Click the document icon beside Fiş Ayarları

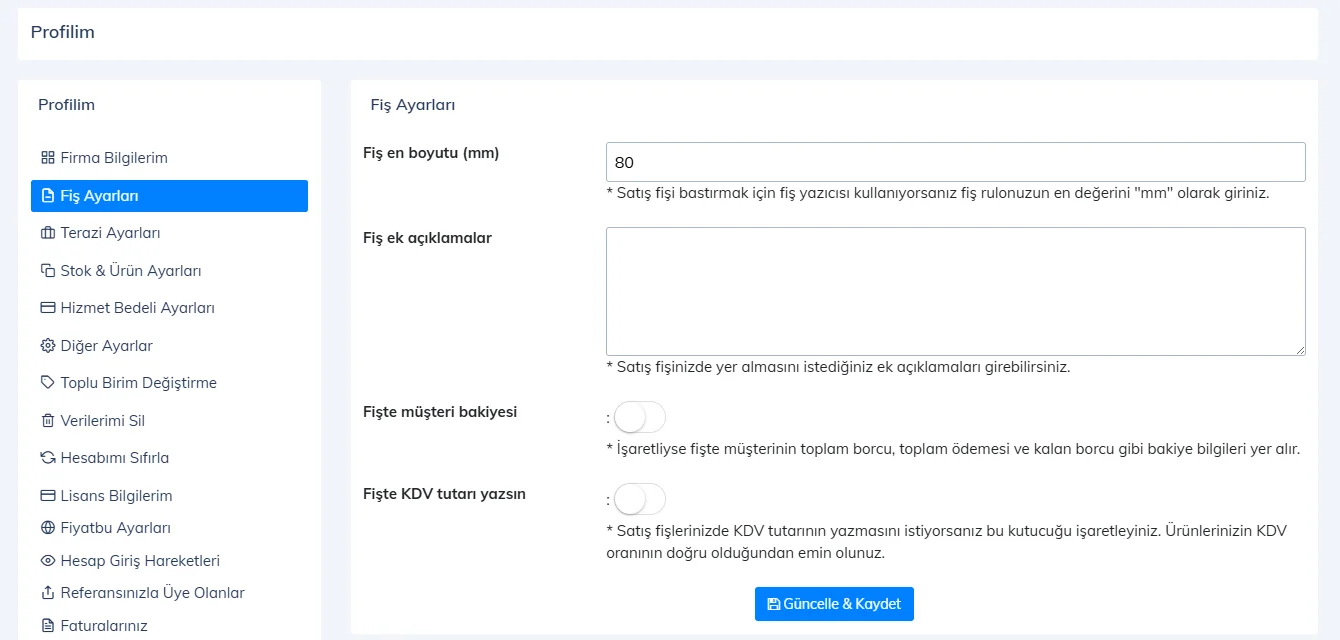click(47, 196)
